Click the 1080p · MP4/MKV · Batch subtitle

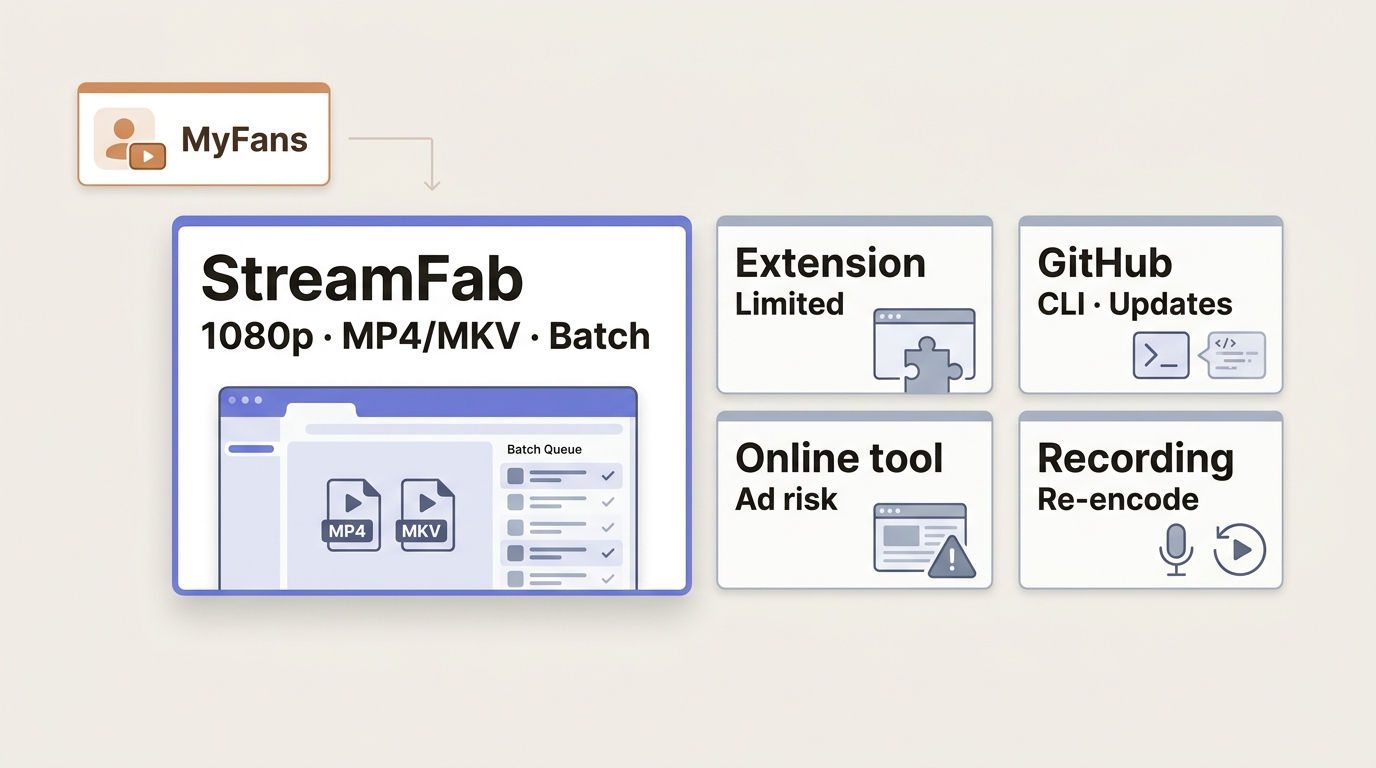[425, 336]
